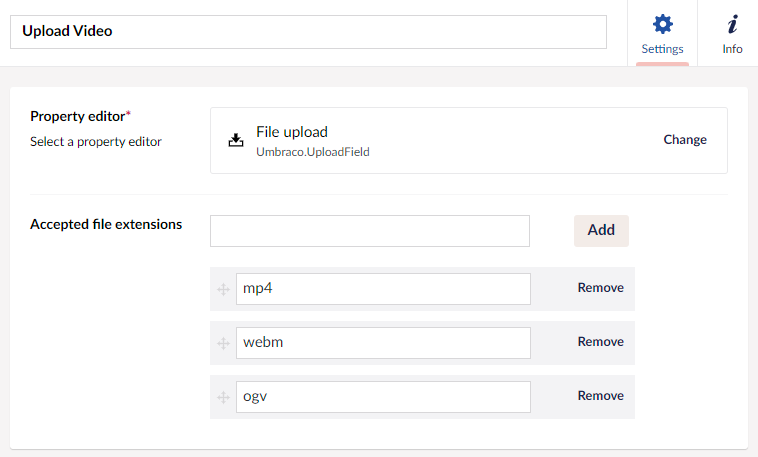Click the Settings gear icon

point(662,24)
